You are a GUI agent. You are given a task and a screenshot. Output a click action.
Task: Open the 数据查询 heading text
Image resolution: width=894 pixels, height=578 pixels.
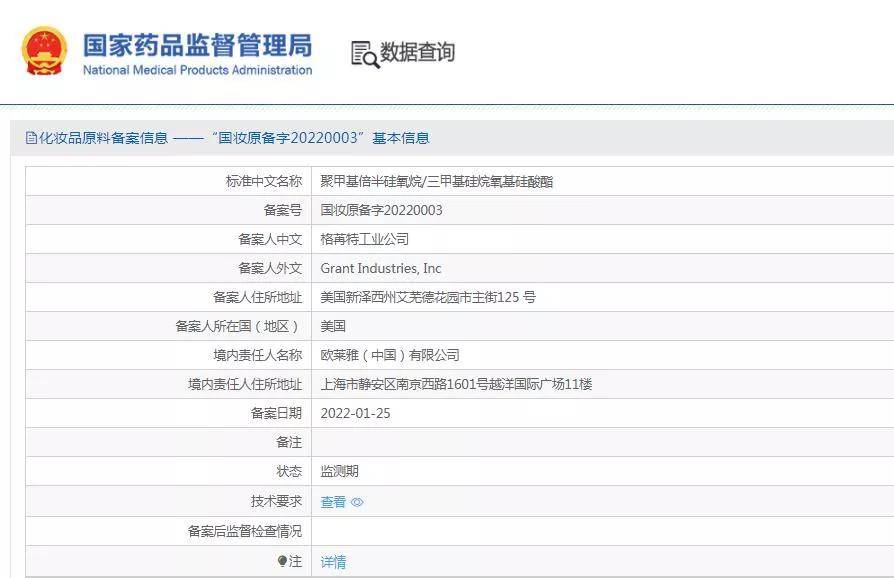coord(417,52)
